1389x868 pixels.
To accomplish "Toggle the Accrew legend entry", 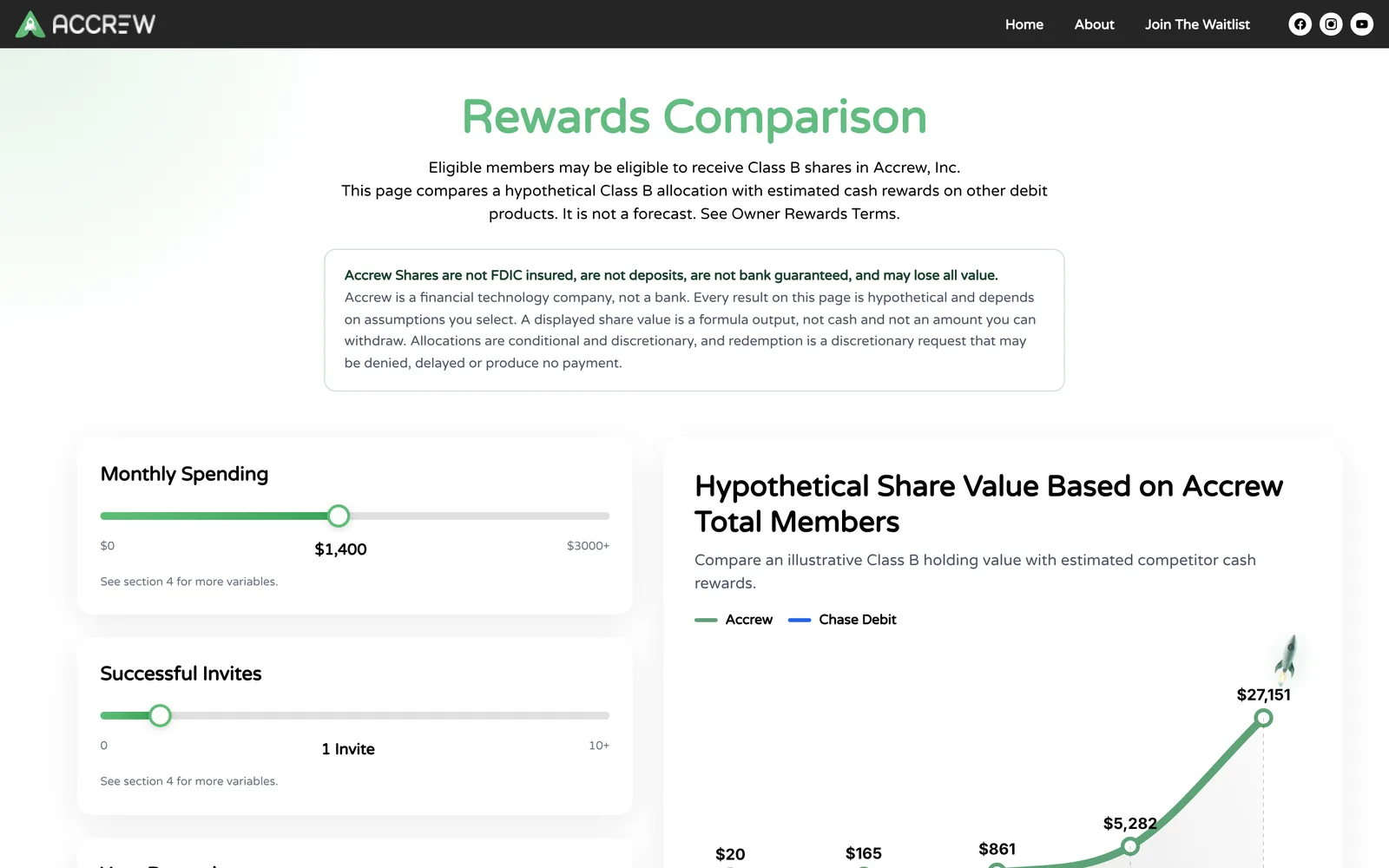I will (734, 620).
